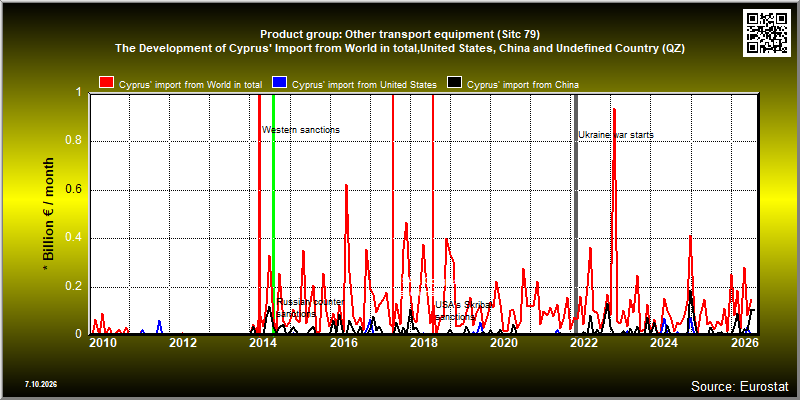The width and height of the screenshot is (800, 400).
Task: Click the 'Source: Eurostat' text
Action: point(740,385)
